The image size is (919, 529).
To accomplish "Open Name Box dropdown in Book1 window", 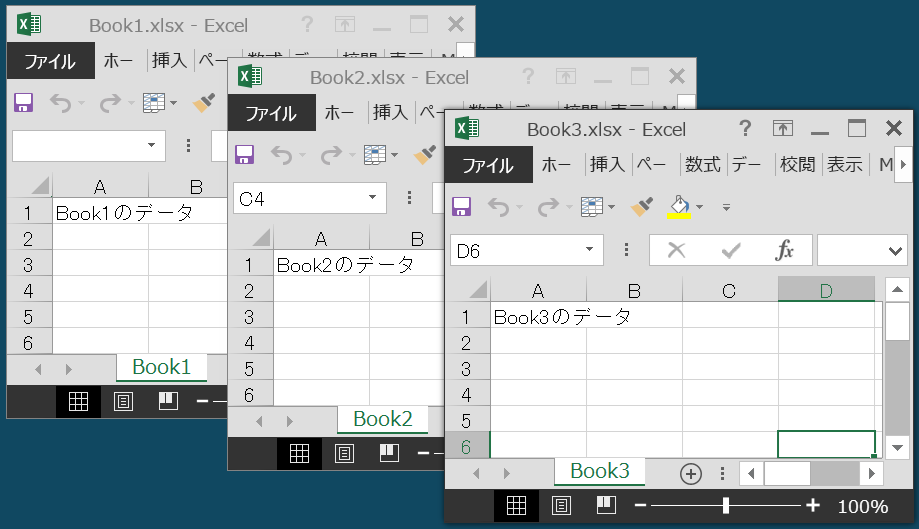I will pos(151,145).
